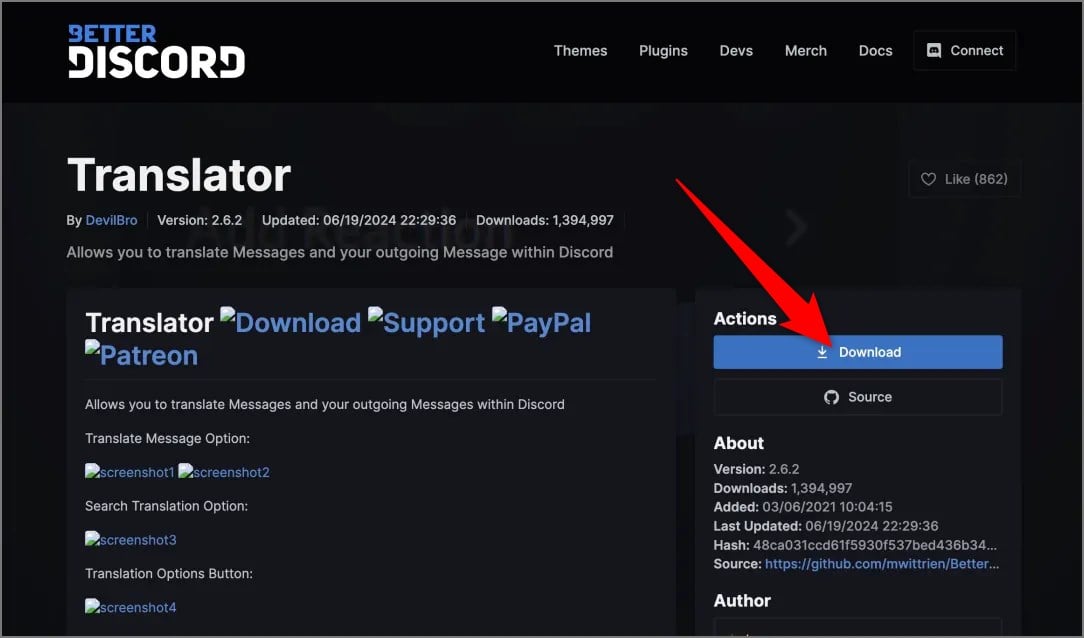The height and width of the screenshot is (638, 1084).
Task: View the screenshot4 image link
Action: [x=131, y=608]
